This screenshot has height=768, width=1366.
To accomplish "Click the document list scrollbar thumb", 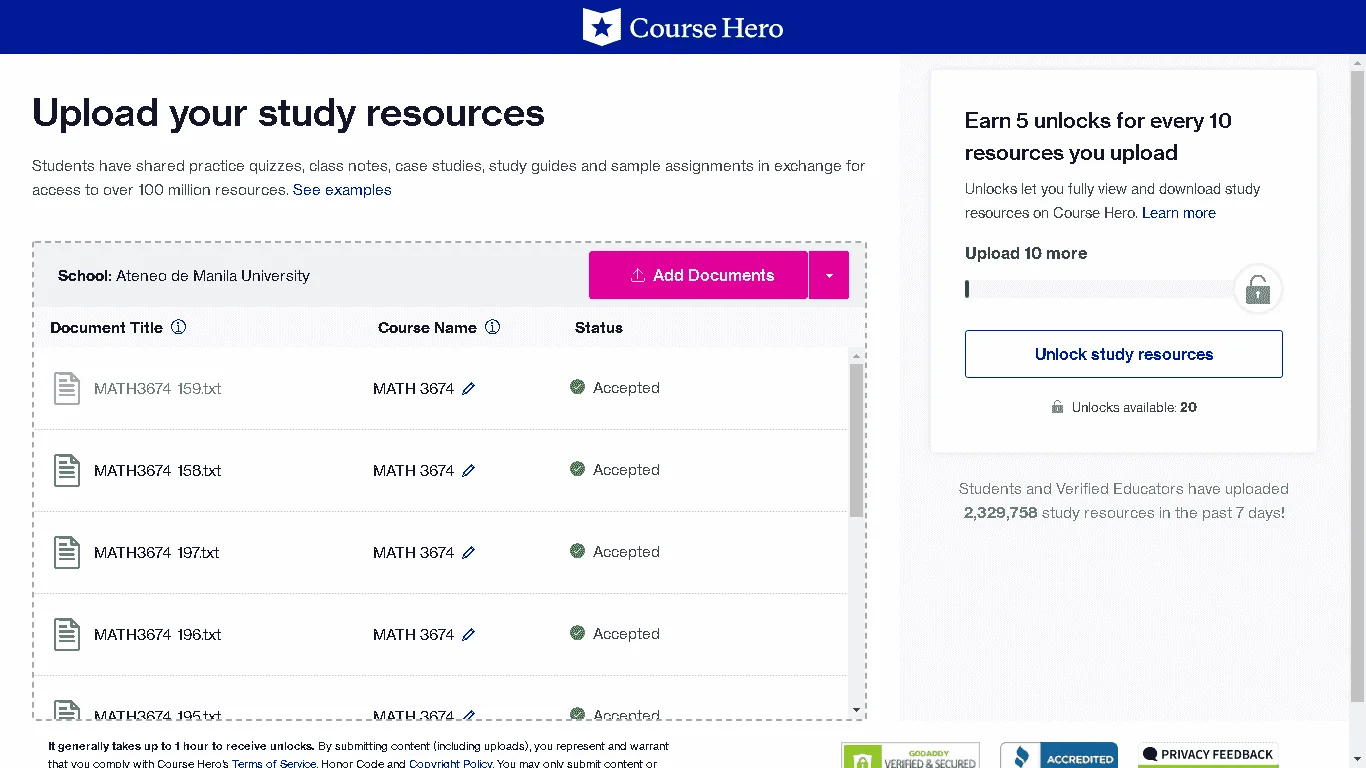I will pos(856,440).
